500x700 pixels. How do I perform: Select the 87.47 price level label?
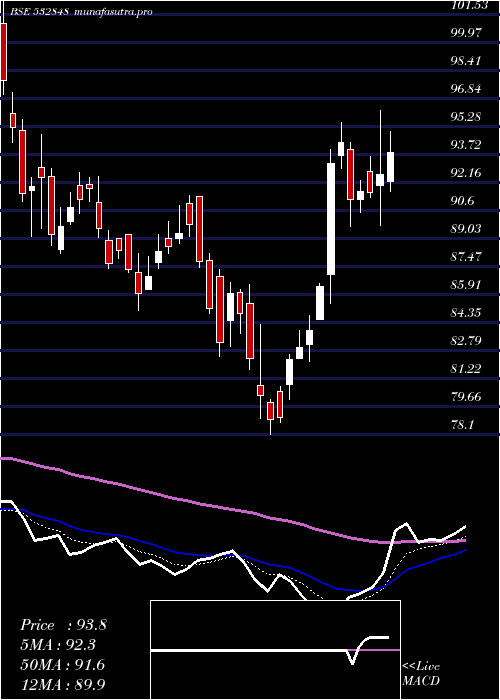[x=467, y=257]
